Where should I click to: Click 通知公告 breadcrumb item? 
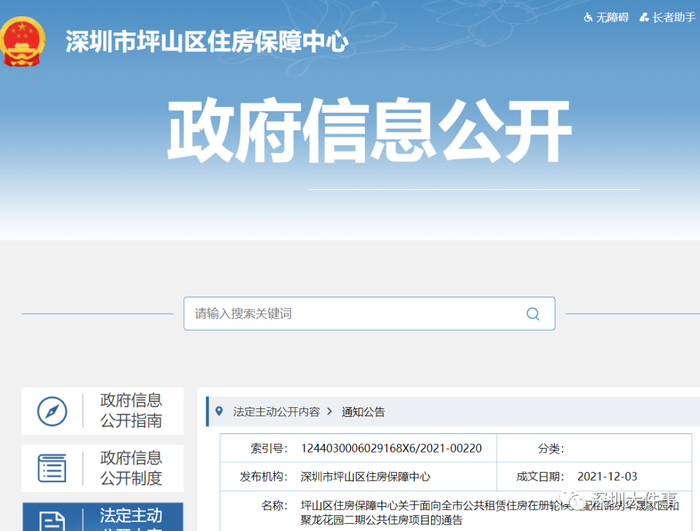click(363, 412)
